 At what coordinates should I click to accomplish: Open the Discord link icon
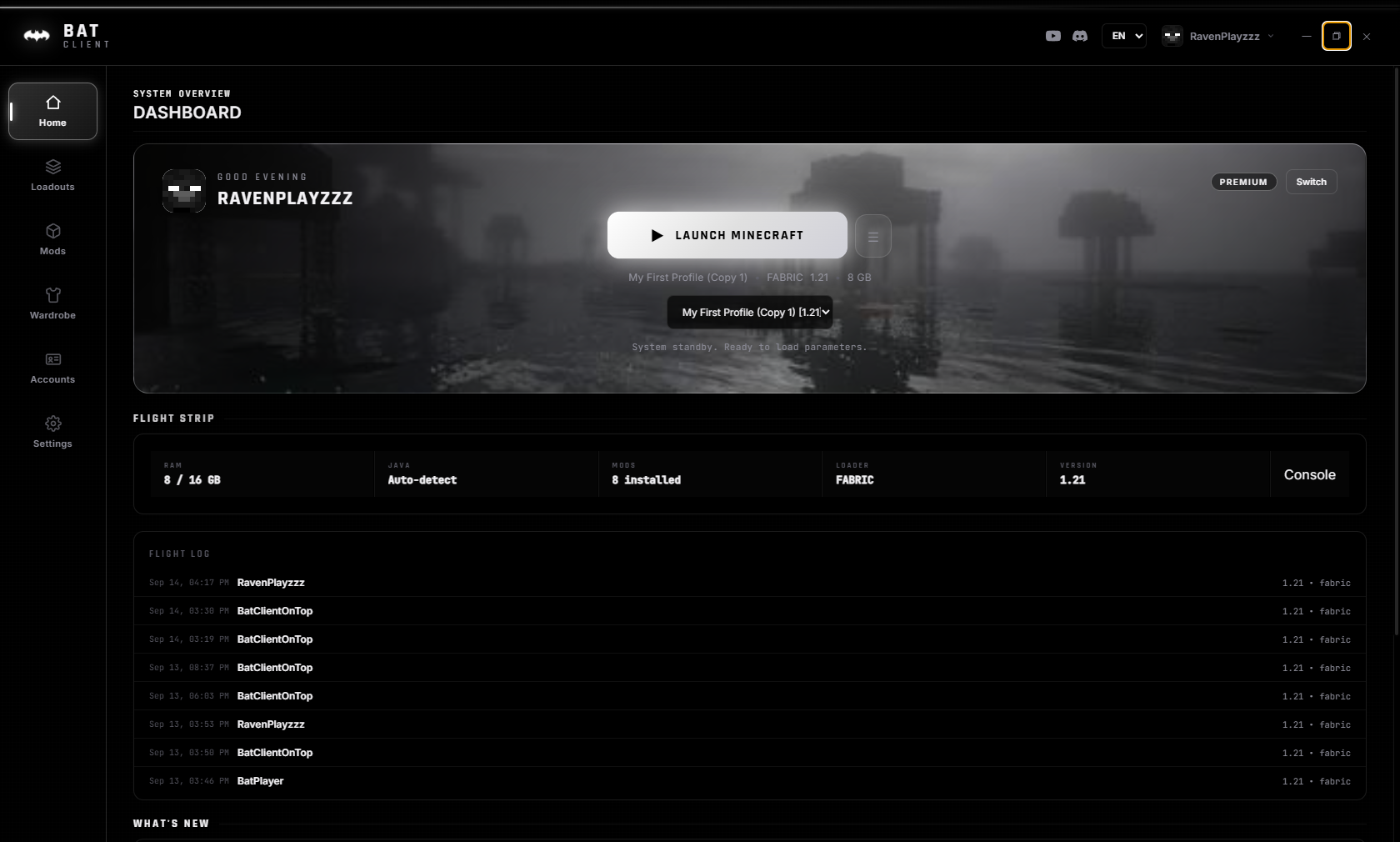click(1080, 36)
